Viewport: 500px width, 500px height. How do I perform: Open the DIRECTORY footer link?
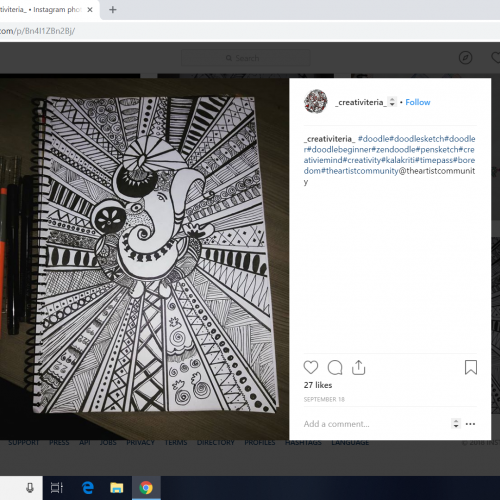tap(216, 442)
